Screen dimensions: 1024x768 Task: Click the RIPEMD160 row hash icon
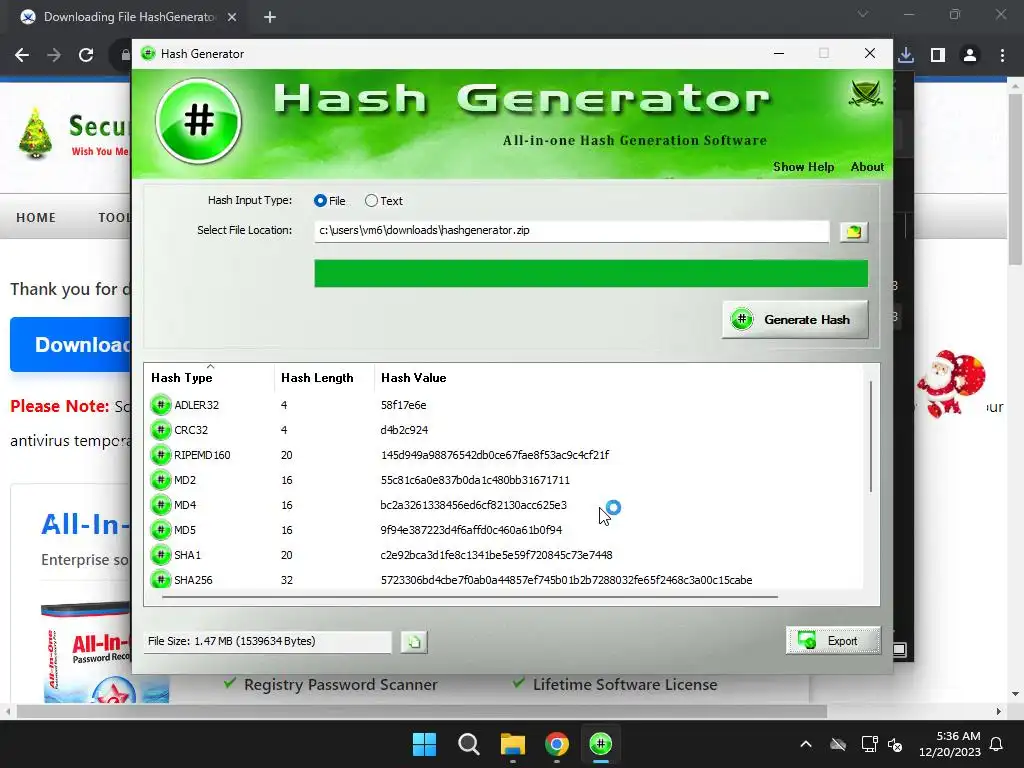(x=160, y=455)
